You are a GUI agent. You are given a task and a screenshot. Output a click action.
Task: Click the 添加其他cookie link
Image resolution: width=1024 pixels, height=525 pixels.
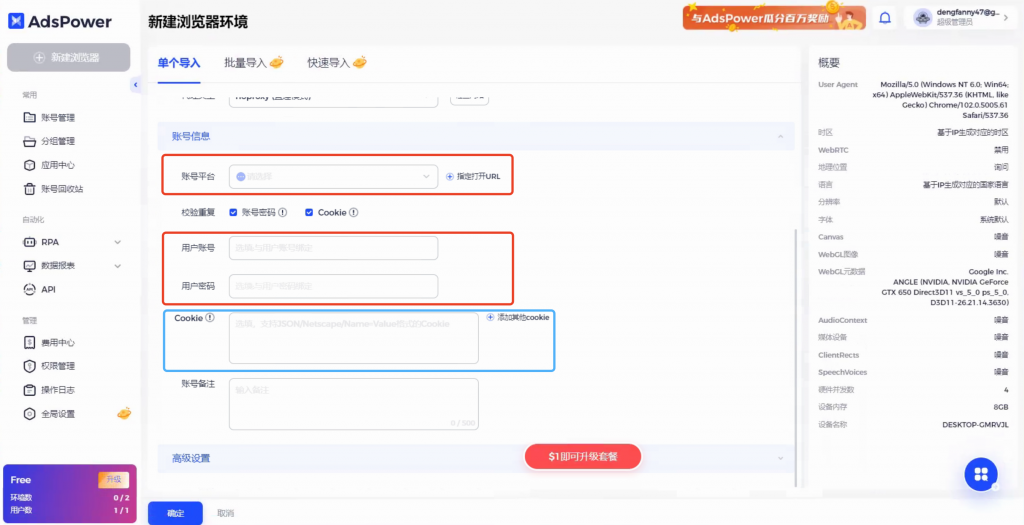519,317
